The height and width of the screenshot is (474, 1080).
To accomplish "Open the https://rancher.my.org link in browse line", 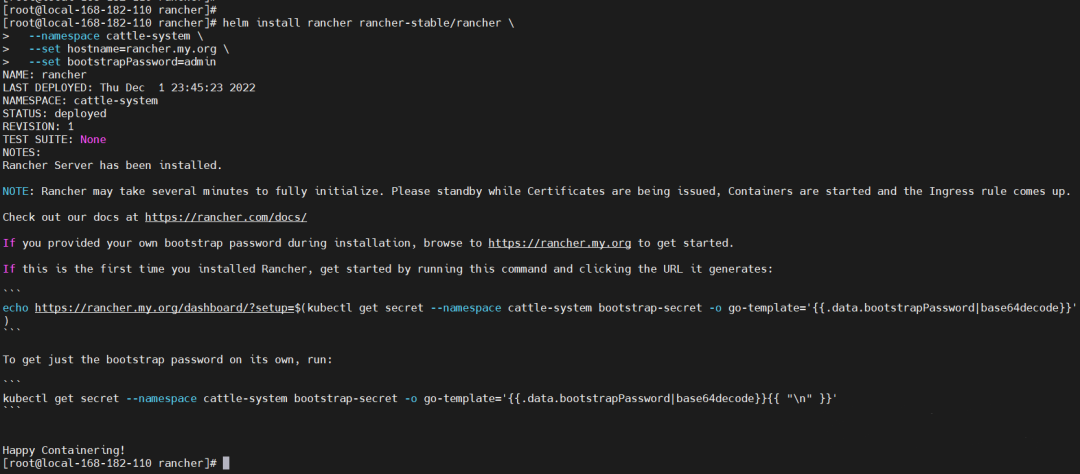I will 559,243.
